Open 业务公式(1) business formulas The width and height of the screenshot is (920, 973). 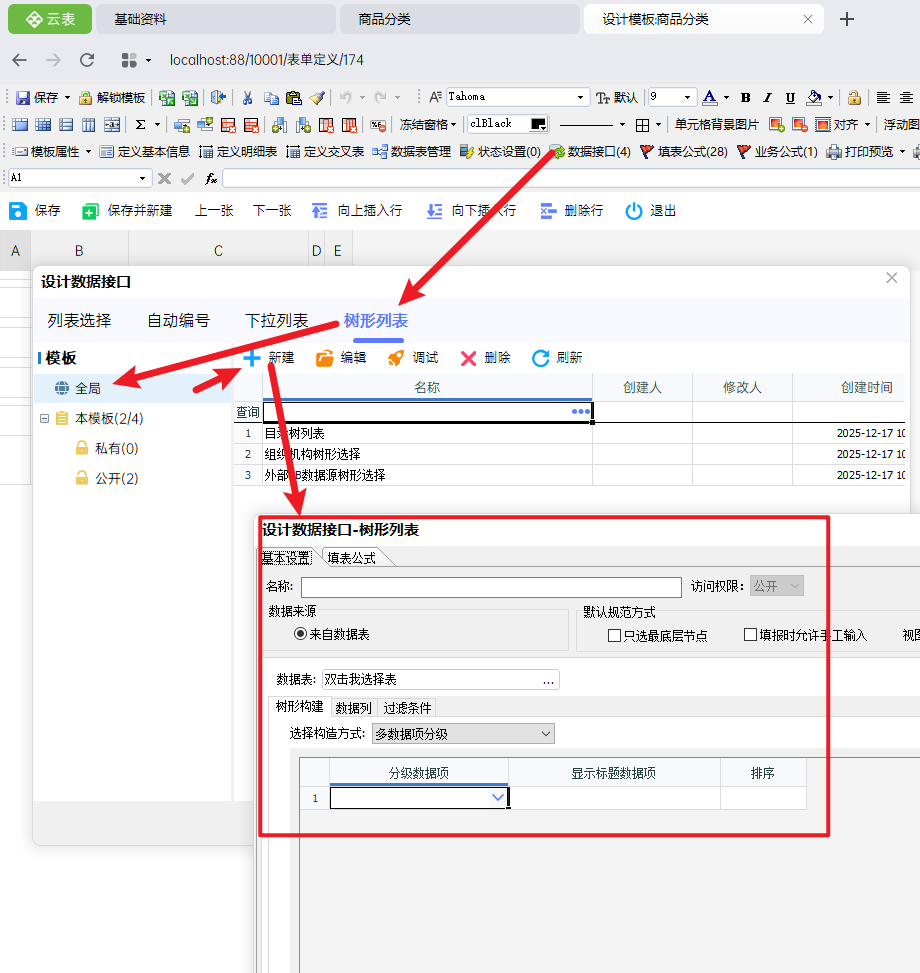pos(777,151)
